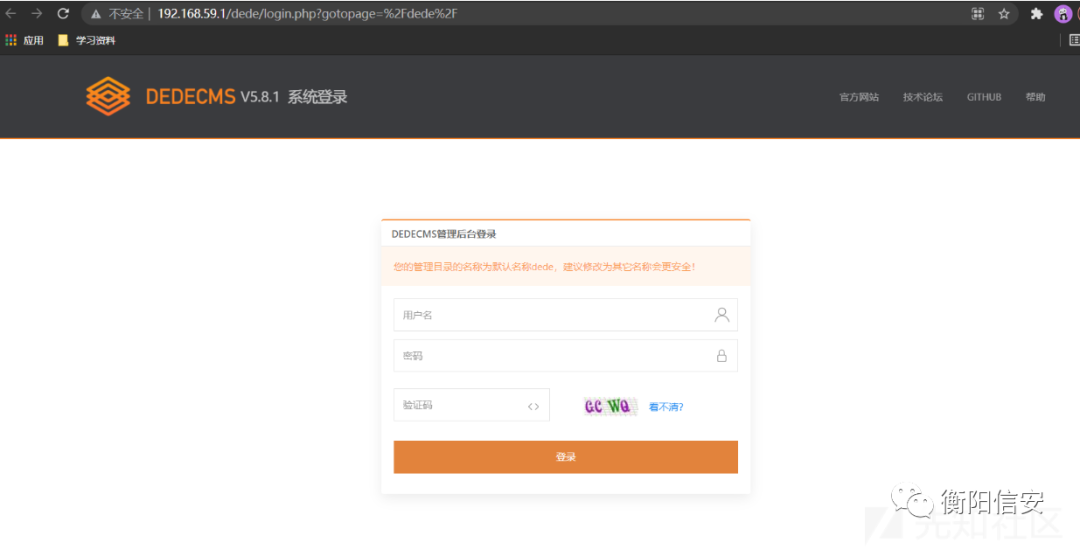Click the 应用 bookmarks bar label

pos(33,41)
